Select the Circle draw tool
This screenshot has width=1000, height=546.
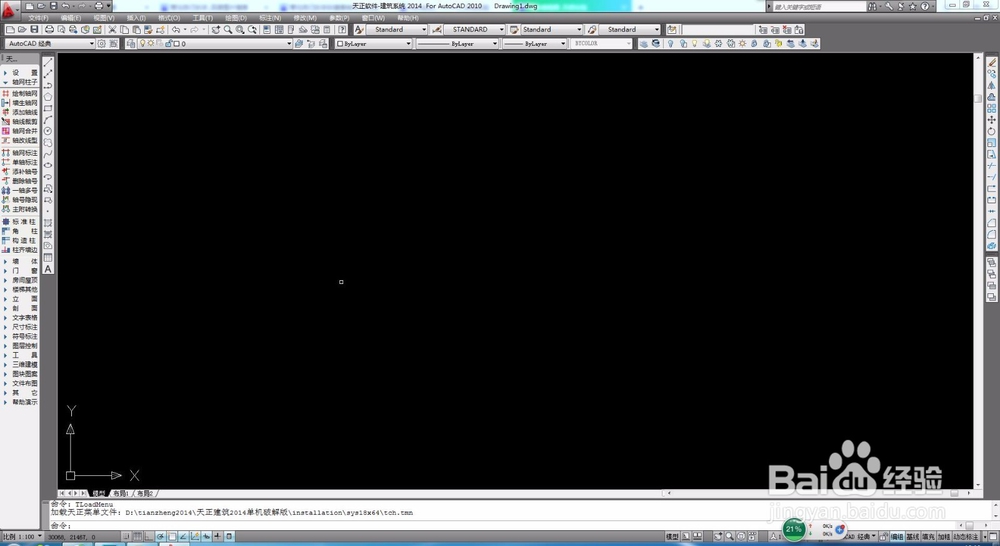[48, 131]
